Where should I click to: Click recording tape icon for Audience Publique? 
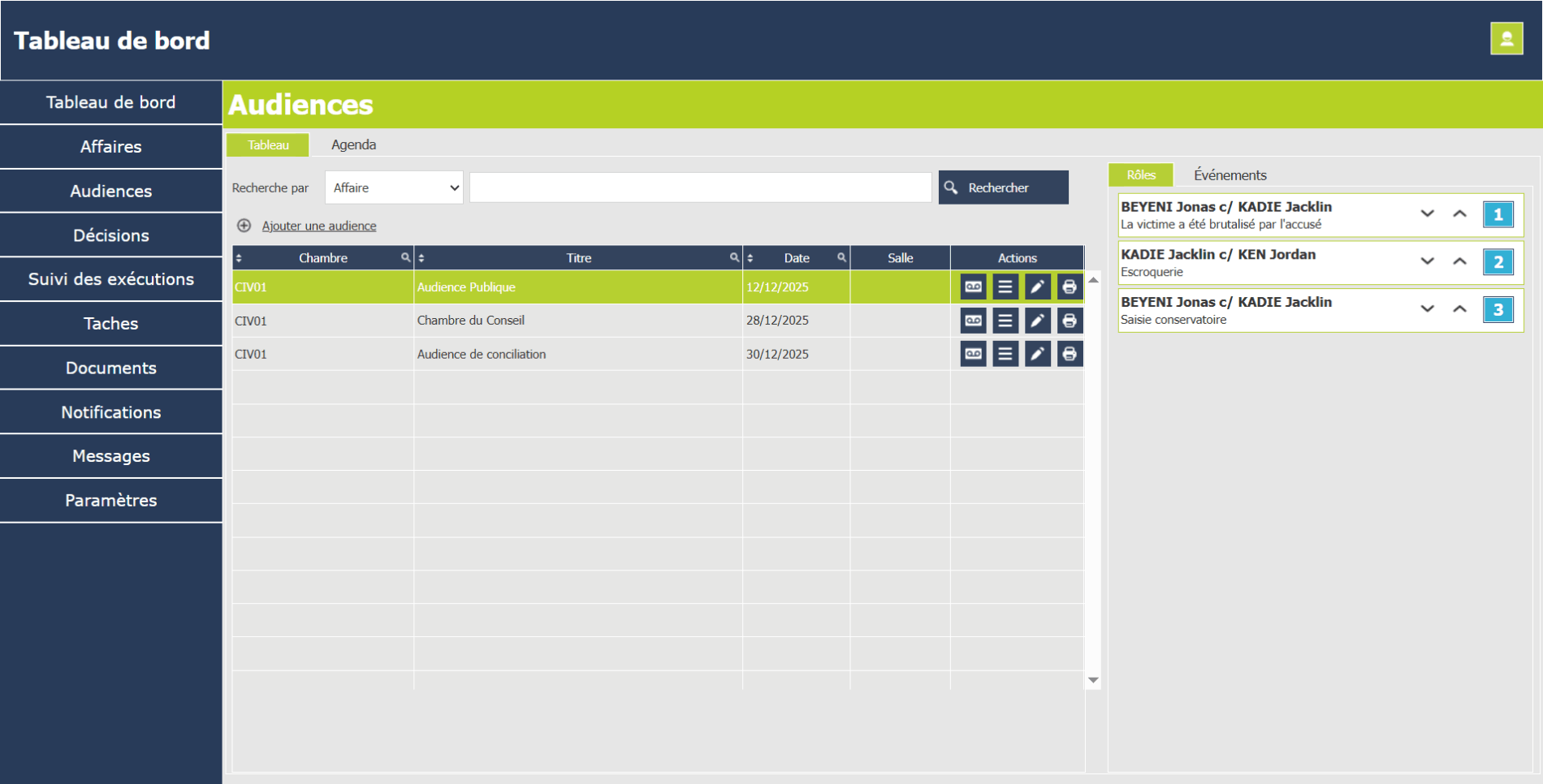click(x=973, y=286)
